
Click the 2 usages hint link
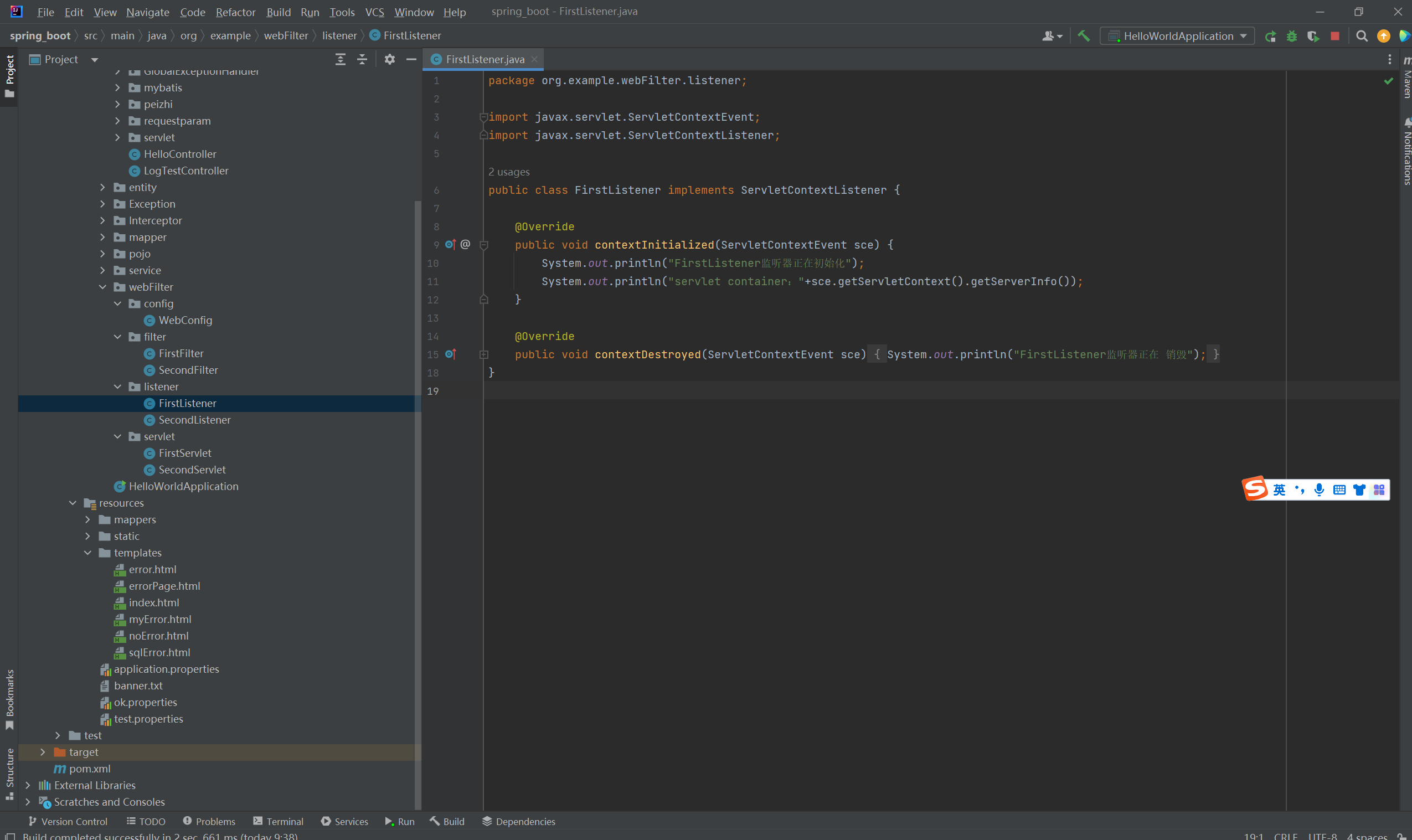coord(509,172)
